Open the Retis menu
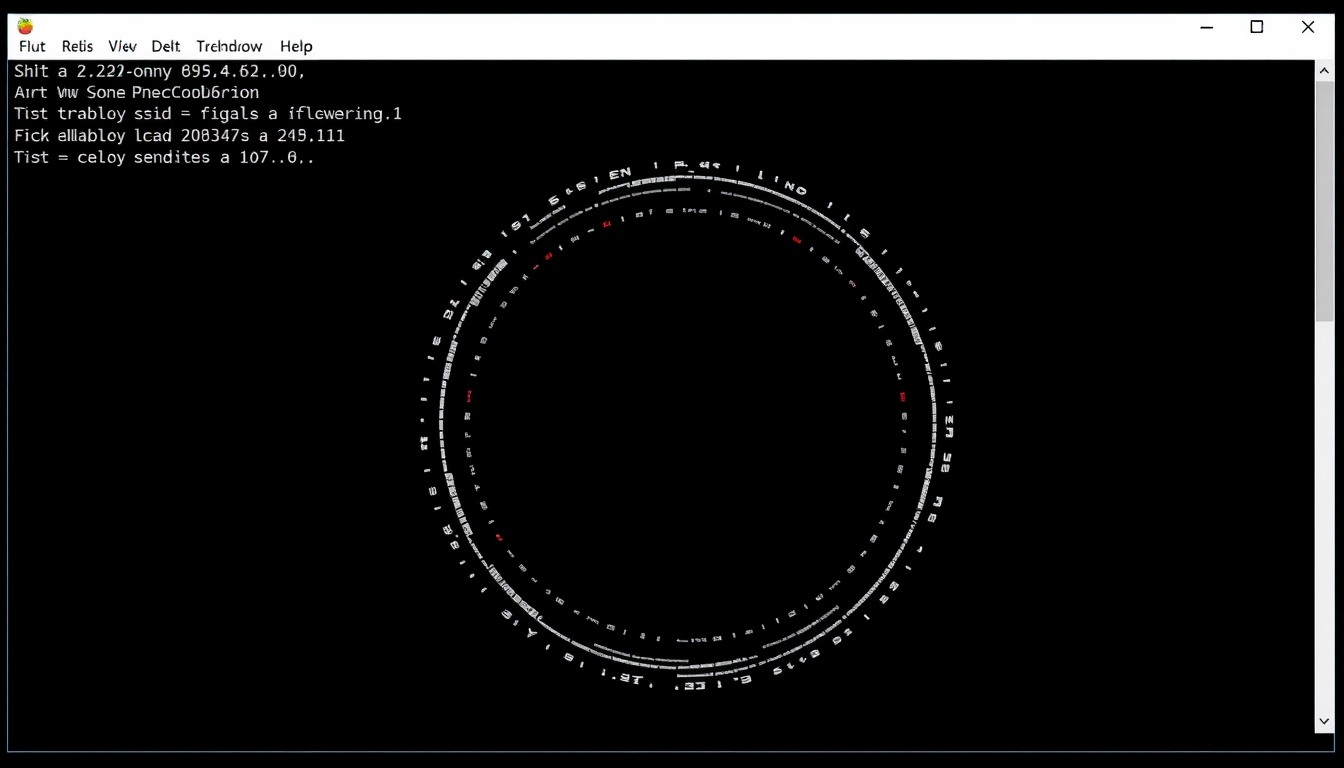1344x768 pixels. pos(77,46)
